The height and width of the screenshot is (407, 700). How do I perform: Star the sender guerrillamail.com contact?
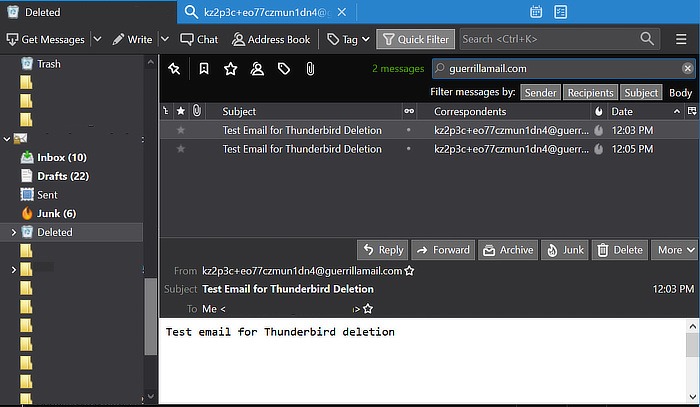(409, 271)
